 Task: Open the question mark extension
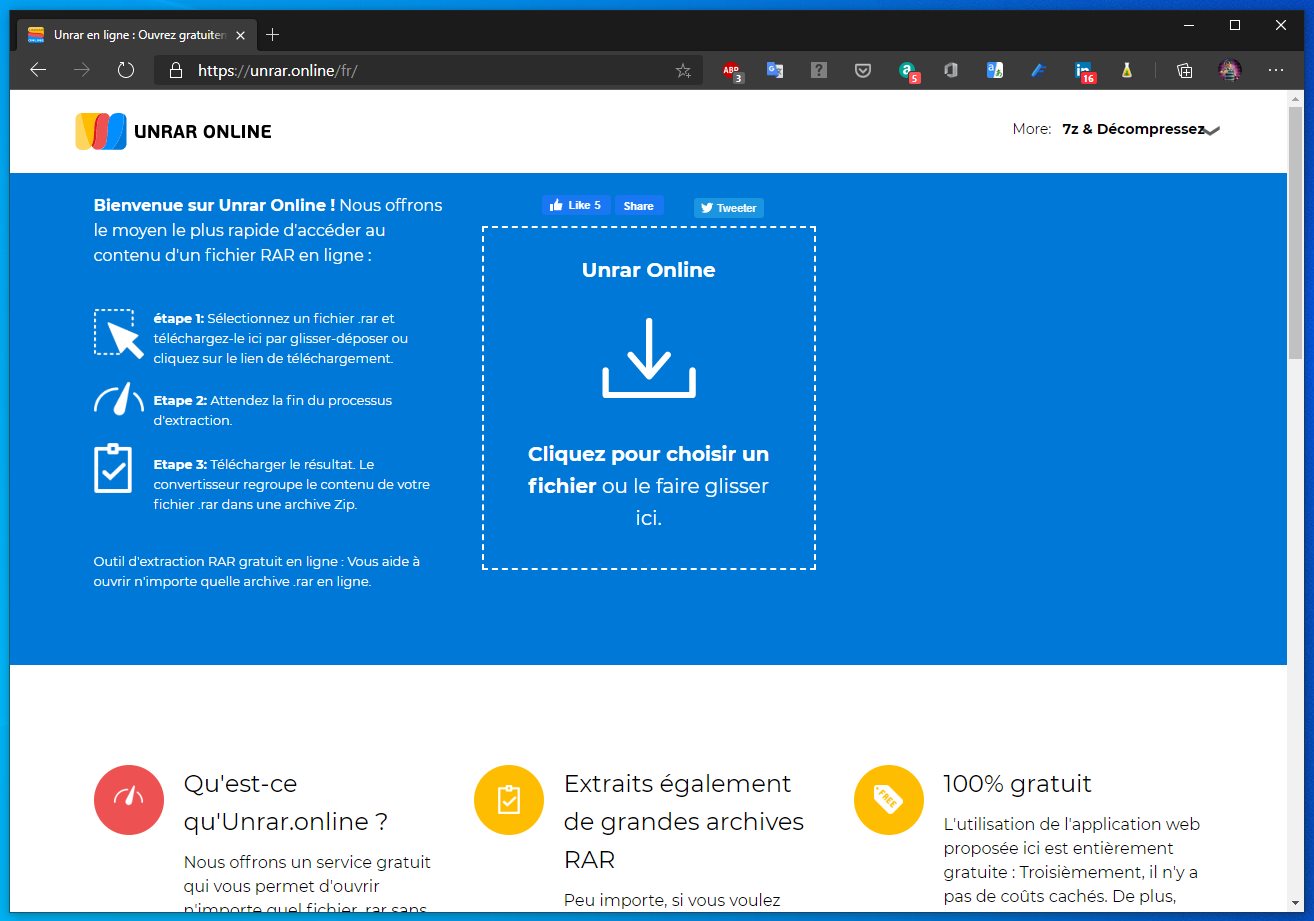click(818, 70)
